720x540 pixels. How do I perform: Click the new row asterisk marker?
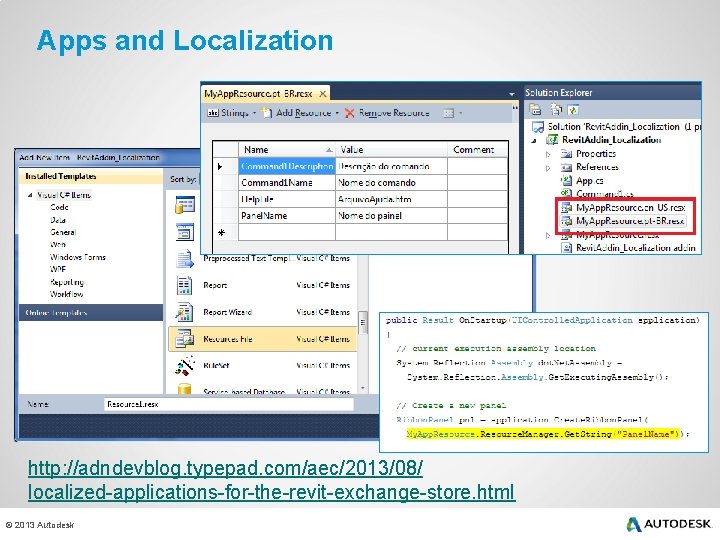click(221, 233)
